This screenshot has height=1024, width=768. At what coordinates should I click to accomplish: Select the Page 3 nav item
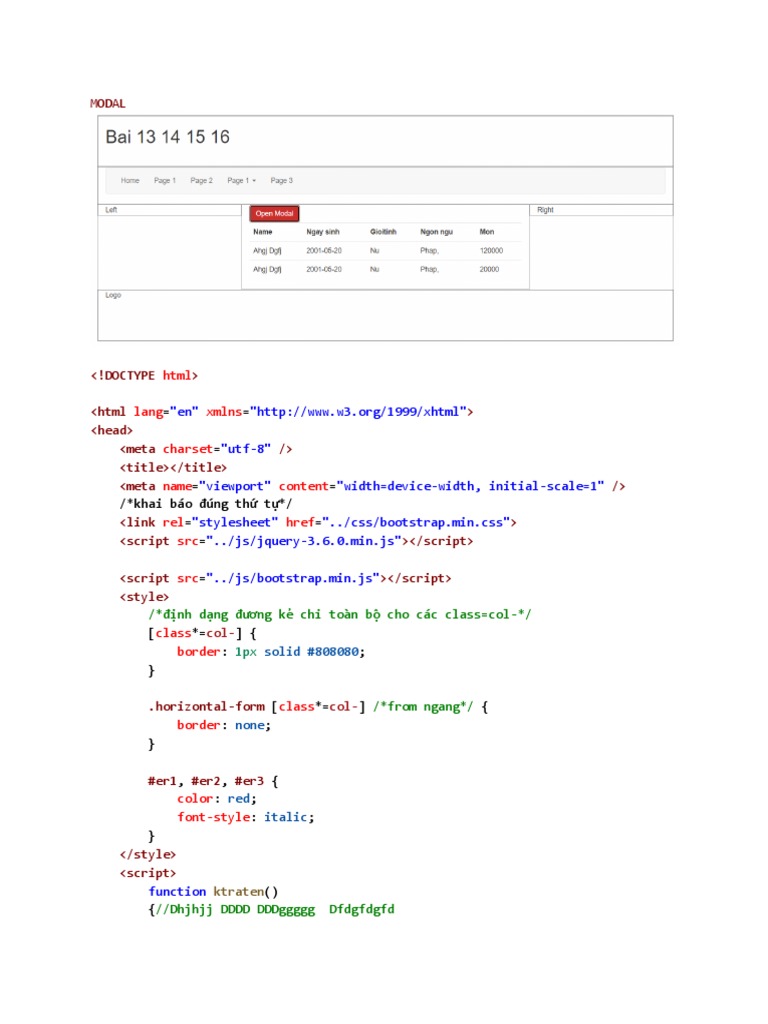pyautogui.click(x=281, y=180)
